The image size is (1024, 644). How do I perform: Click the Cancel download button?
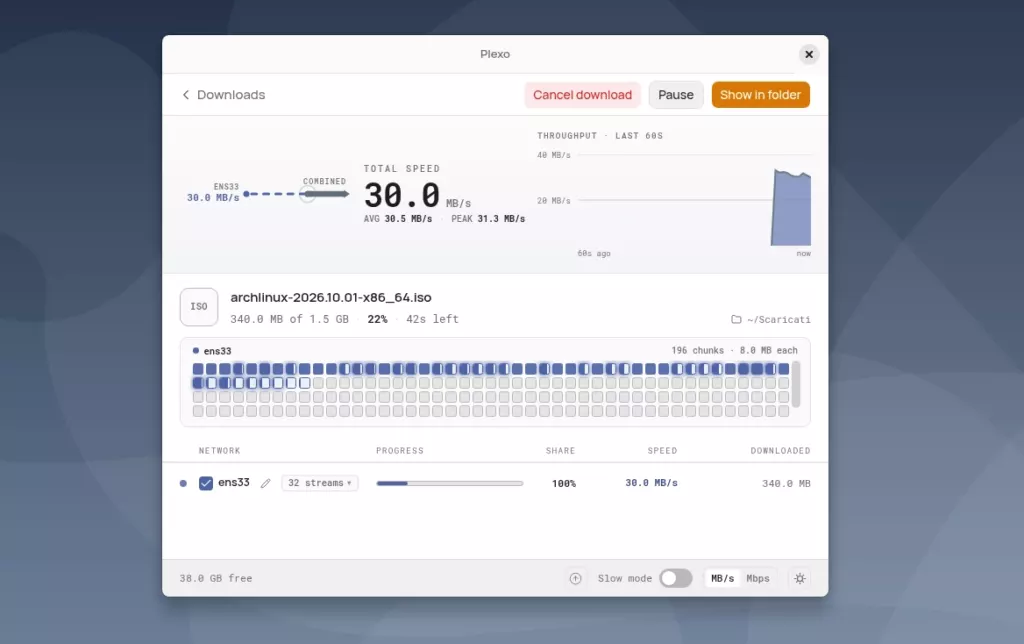pyautogui.click(x=582, y=95)
